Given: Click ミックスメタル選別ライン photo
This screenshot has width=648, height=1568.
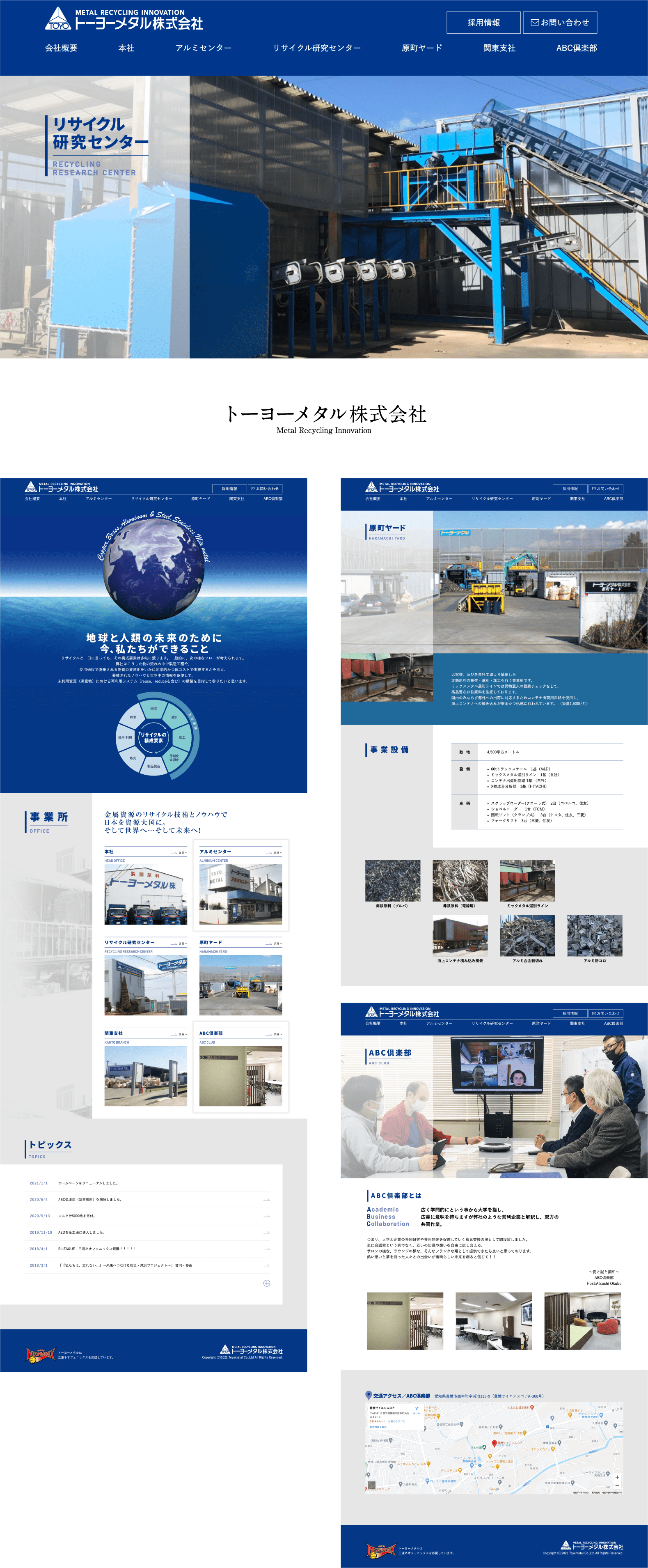Looking at the screenshot, I should (x=527, y=881).
